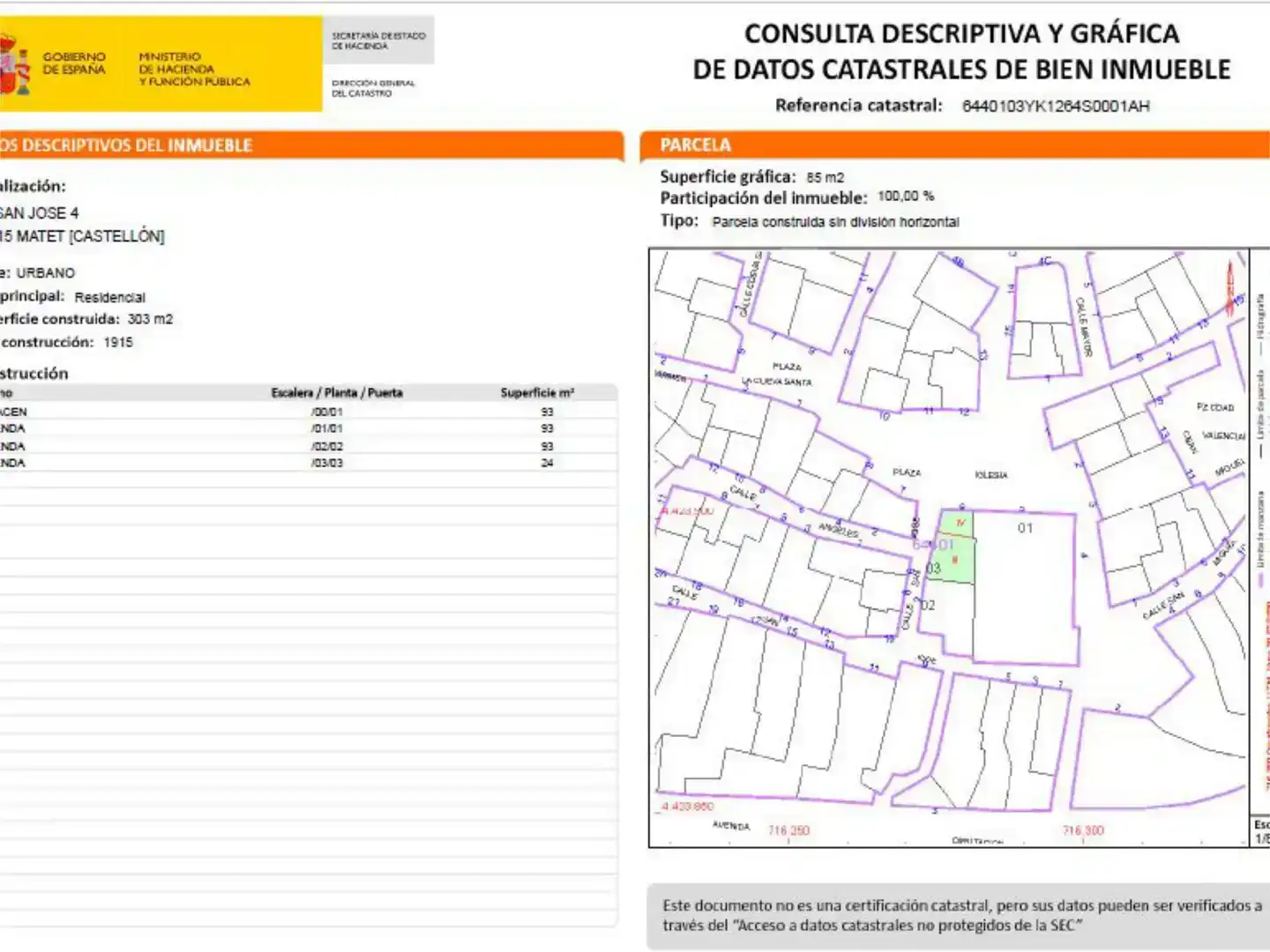Image resolution: width=1270 pixels, height=952 pixels.
Task: Click the 'MINISTERIO DE HACIENDA Y FUNCIÓN PÚBLICA' text
Action: click(194, 69)
